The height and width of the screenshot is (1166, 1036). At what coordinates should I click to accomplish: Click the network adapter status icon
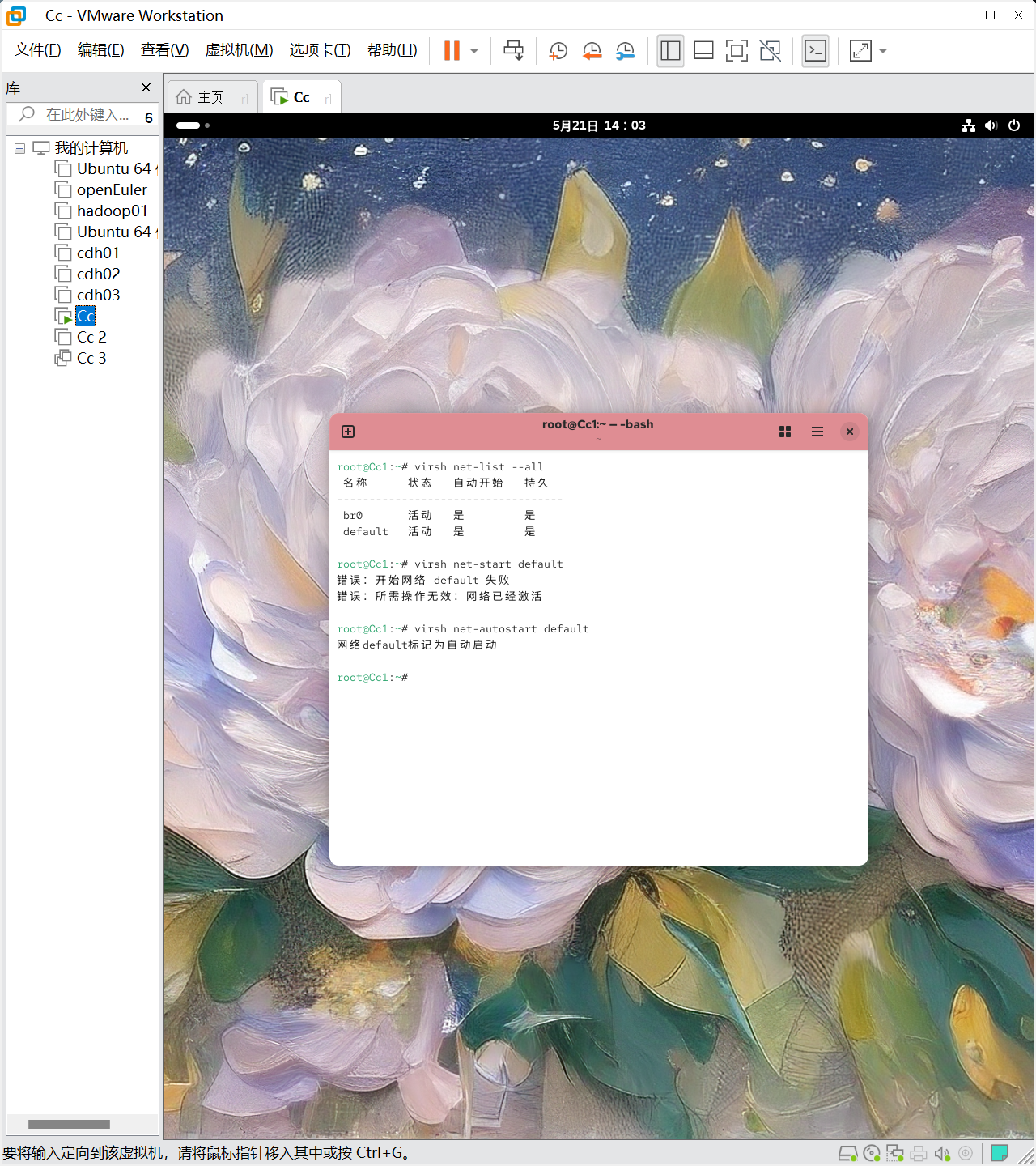895,1154
